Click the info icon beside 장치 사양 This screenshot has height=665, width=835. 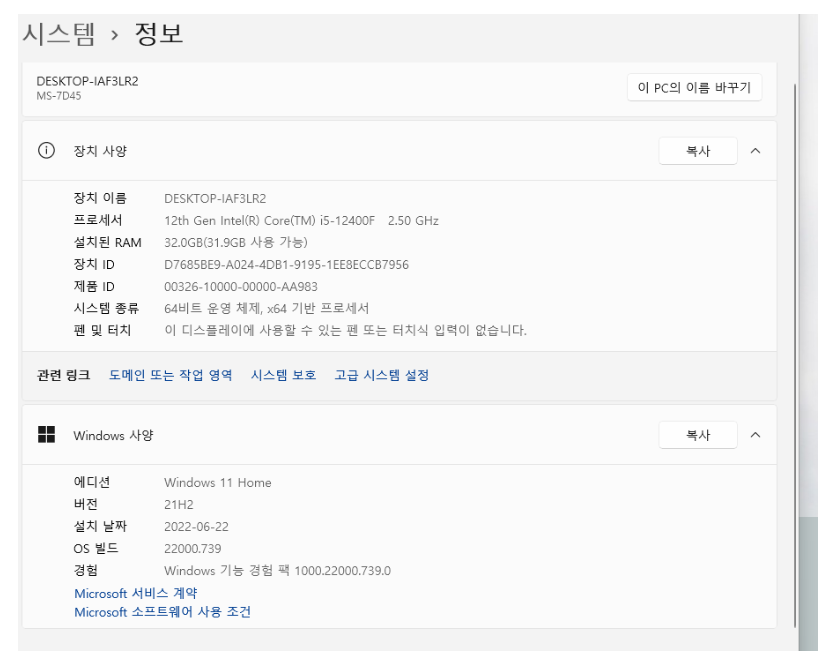pyautogui.click(x=46, y=151)
